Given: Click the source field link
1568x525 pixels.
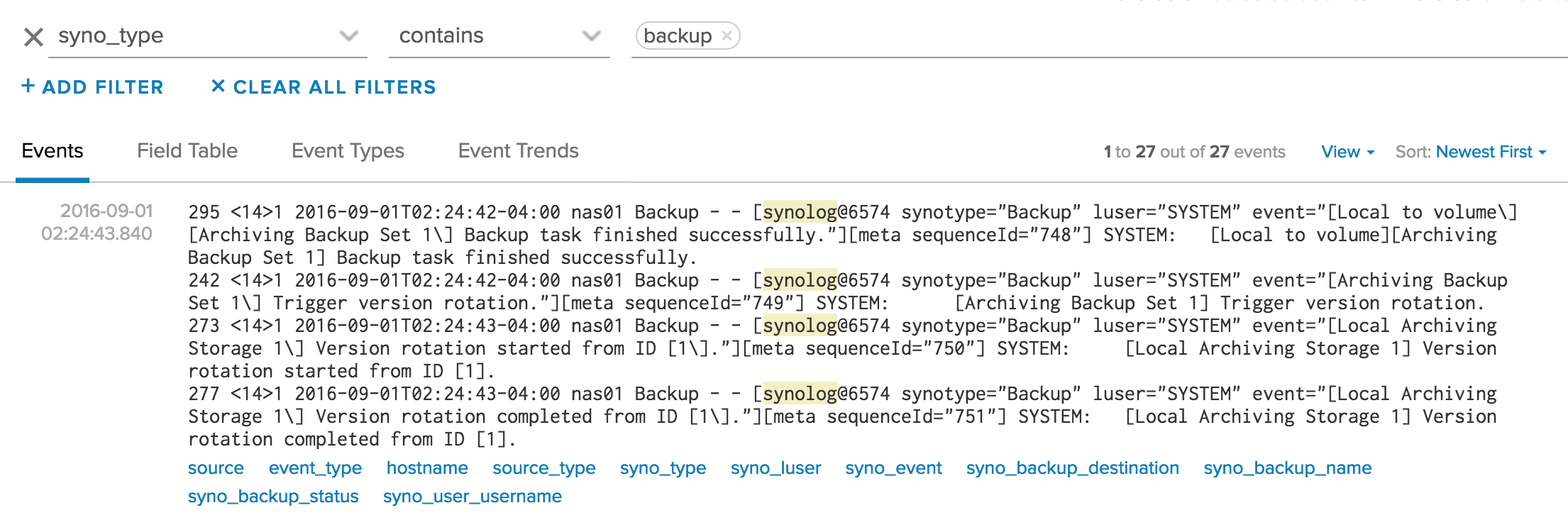Looking at the screenshot, I should tap(216, 468).
